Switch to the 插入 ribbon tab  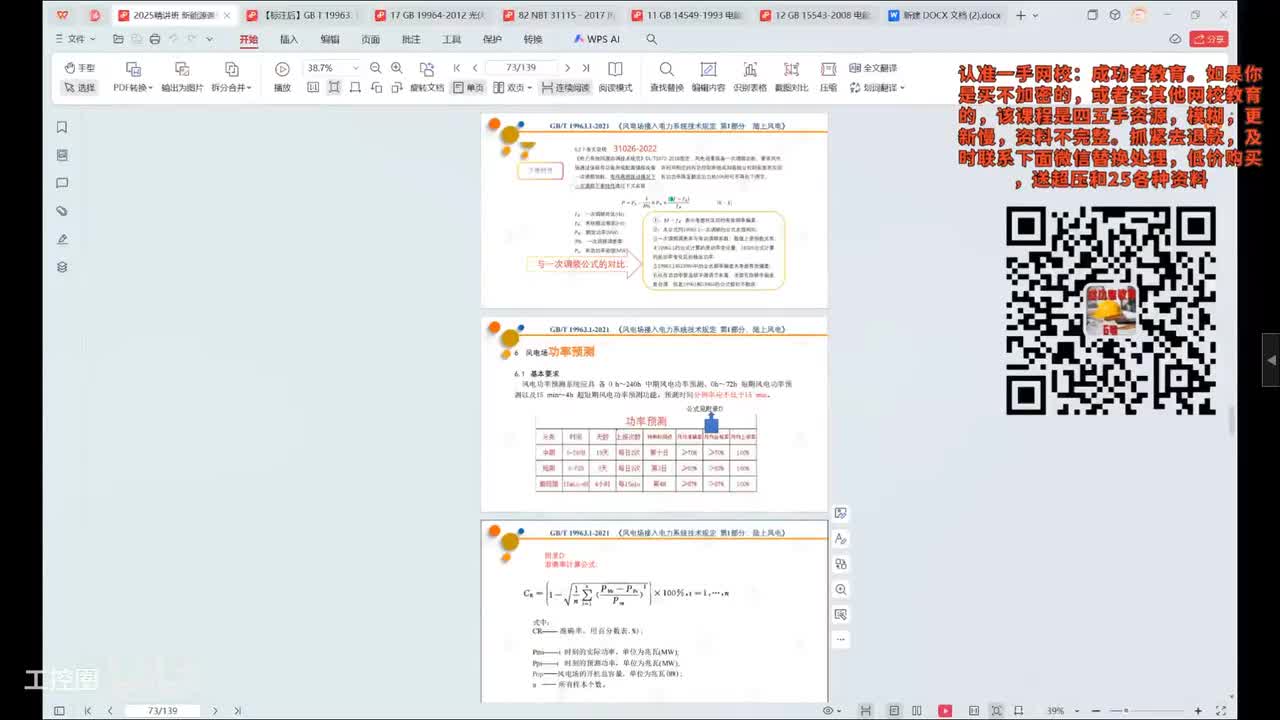289,39
